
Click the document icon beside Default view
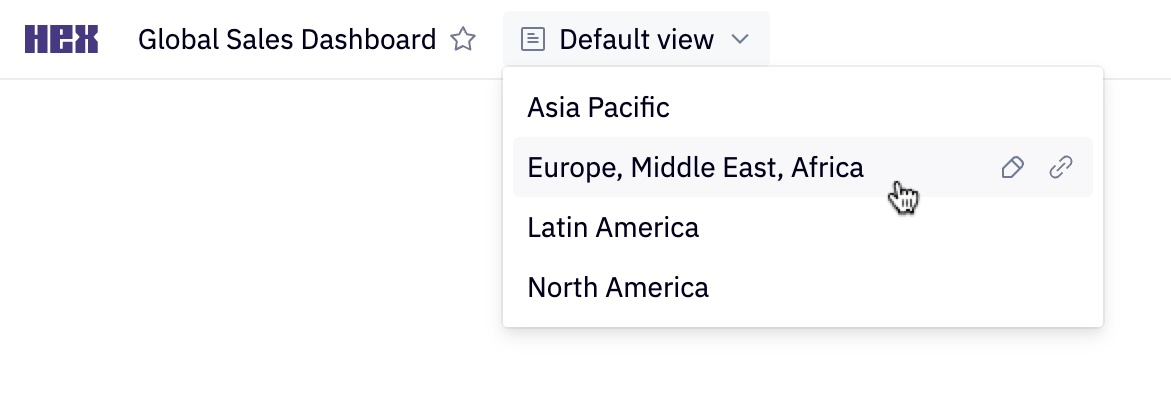coord(535,40)
